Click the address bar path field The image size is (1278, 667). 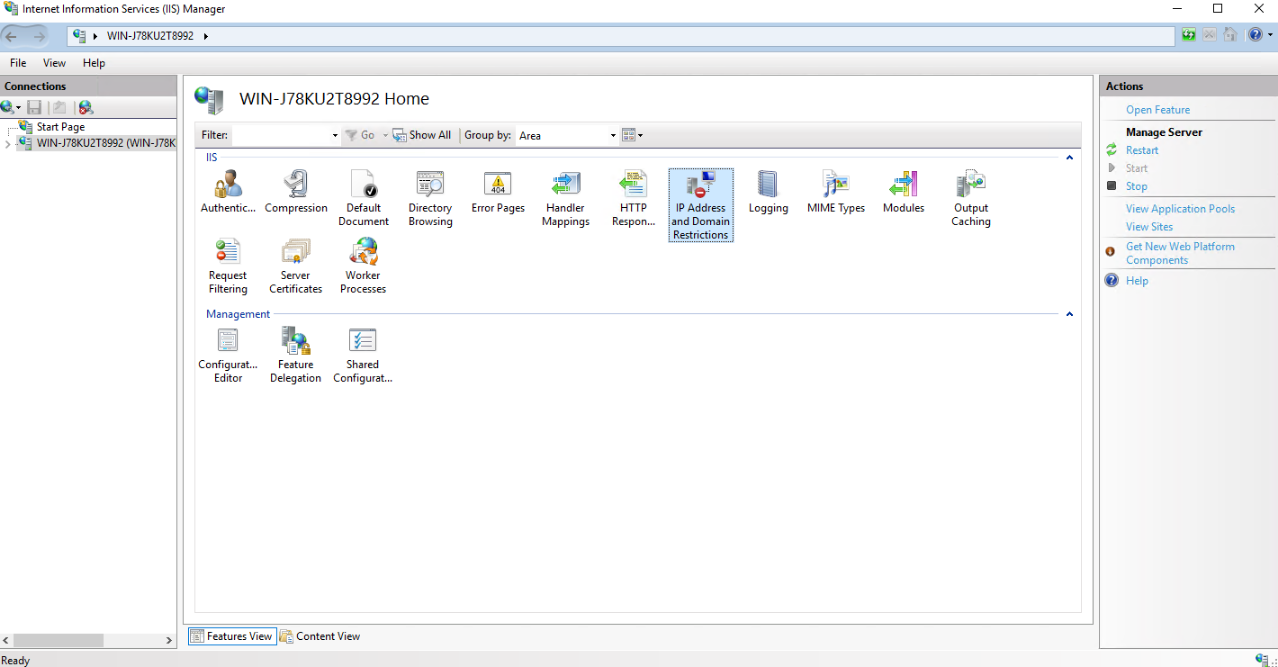point(621,36)
